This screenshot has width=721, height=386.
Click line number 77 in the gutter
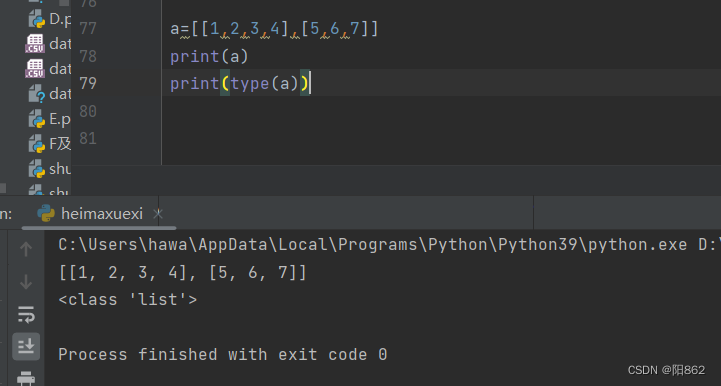click(x=88, y=29)
